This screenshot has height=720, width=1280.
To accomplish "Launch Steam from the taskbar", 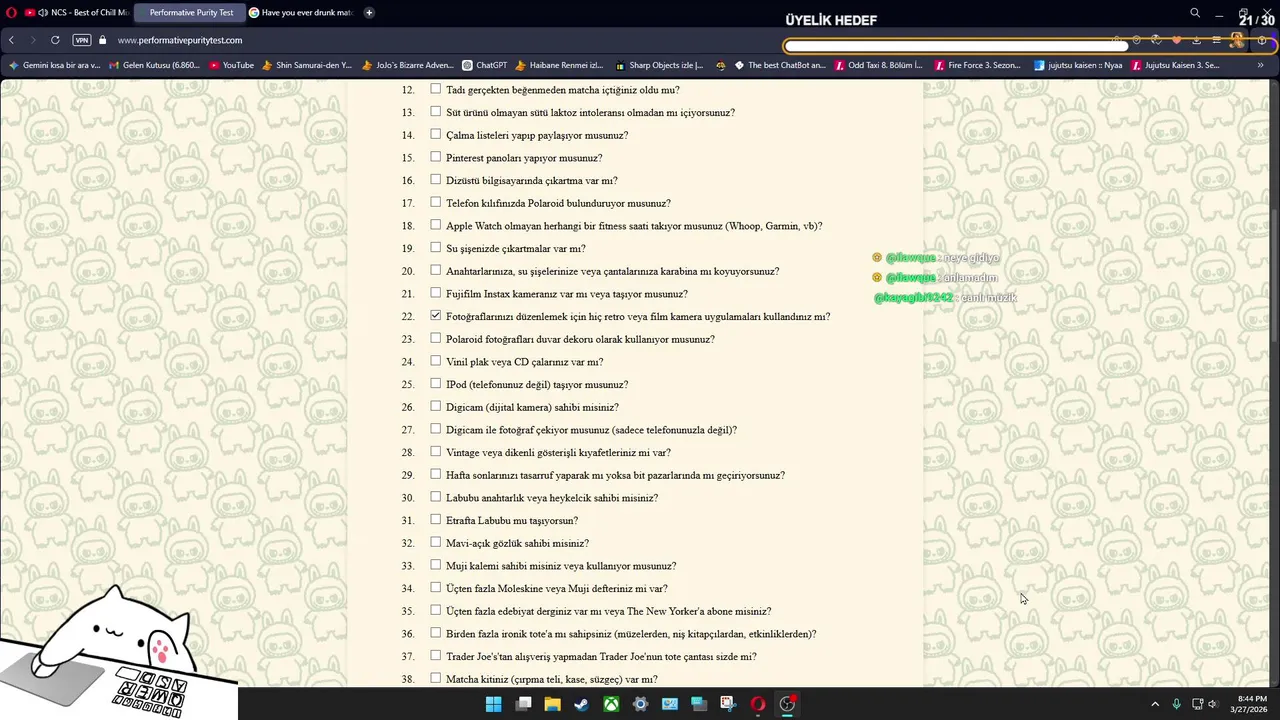I will pyautogui.click(x=581, y=704).
